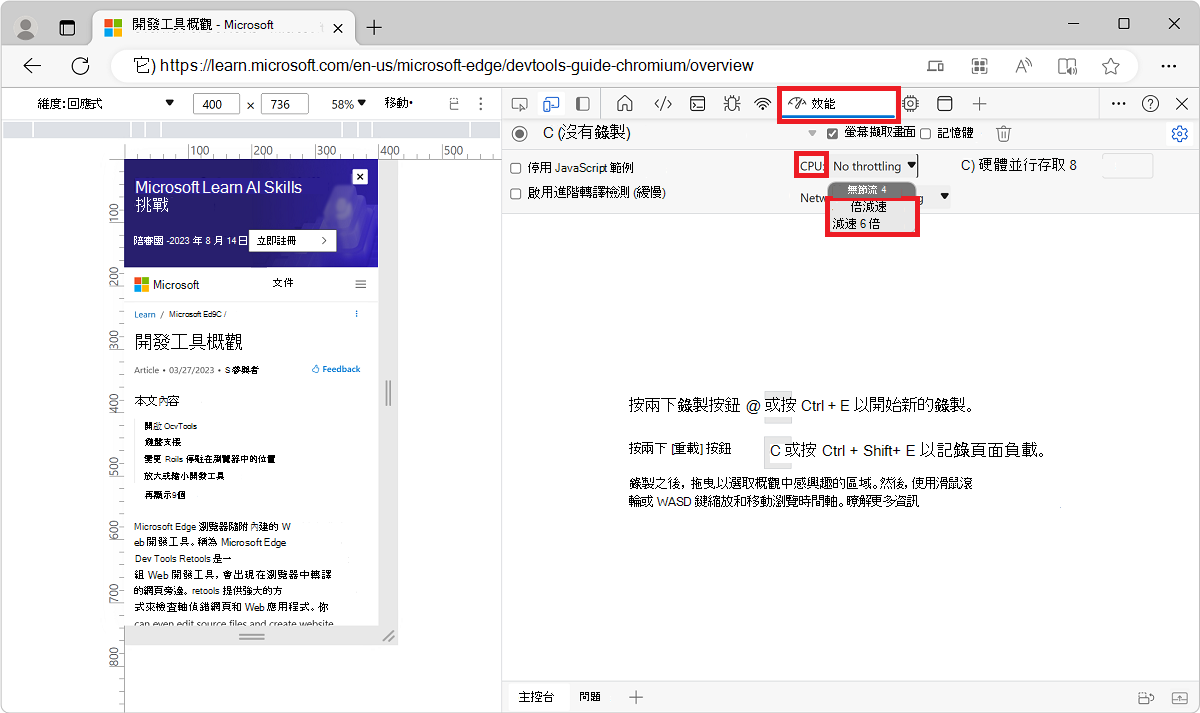Click the network conditions wifi icon
Viewport: 1200px width, 713px height.
[x=763, y=103]
